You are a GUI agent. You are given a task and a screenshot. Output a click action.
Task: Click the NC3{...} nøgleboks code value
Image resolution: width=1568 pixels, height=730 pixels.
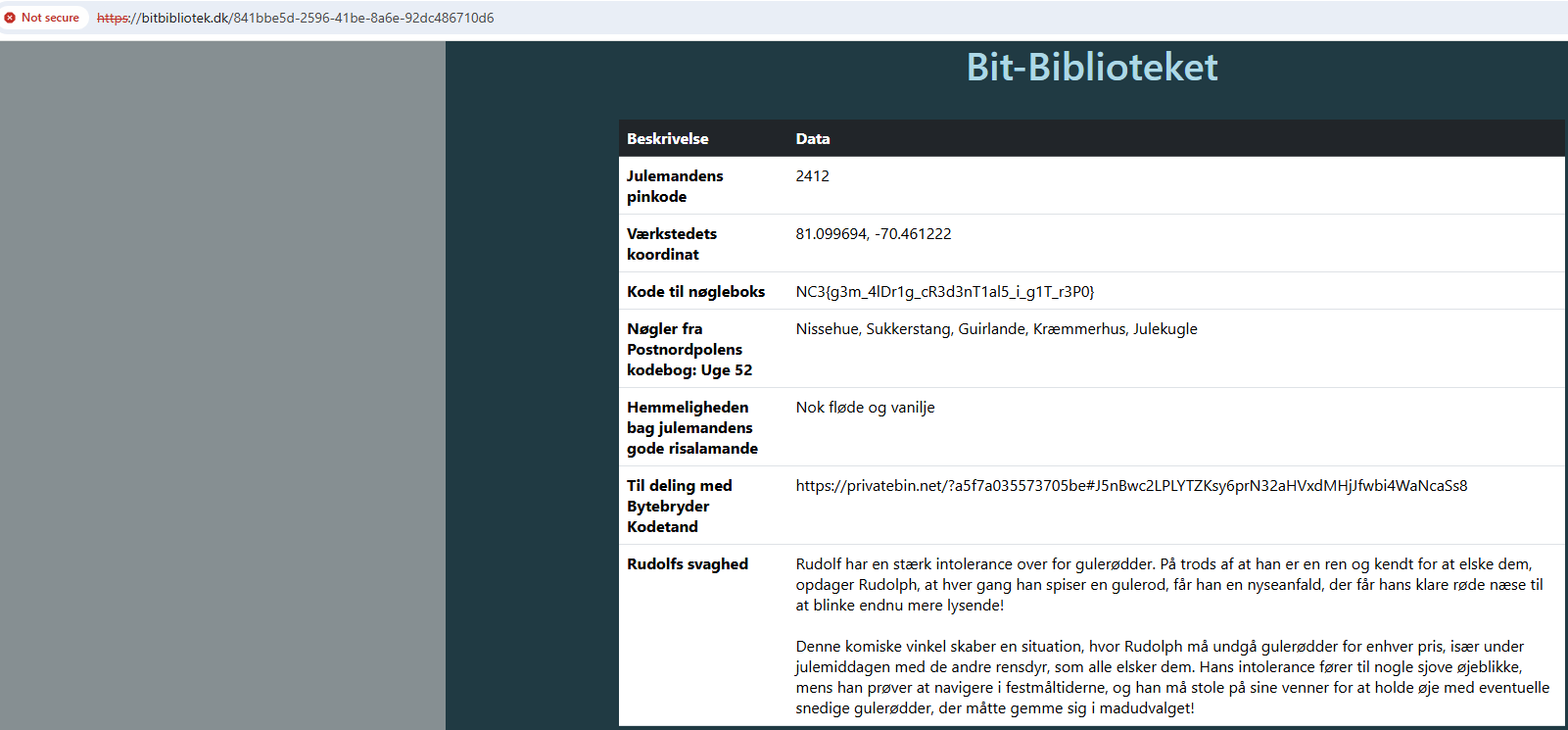point(944,292)
